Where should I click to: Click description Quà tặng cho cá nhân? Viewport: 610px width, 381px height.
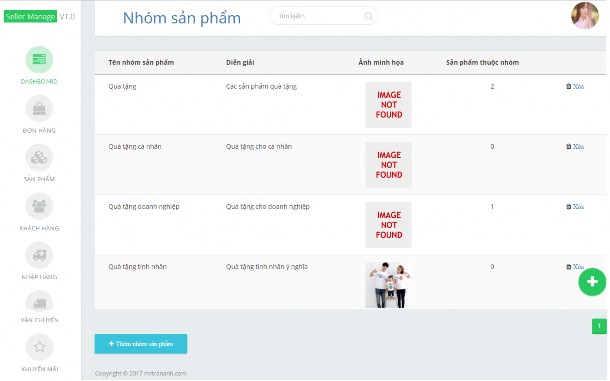(259, 147)
